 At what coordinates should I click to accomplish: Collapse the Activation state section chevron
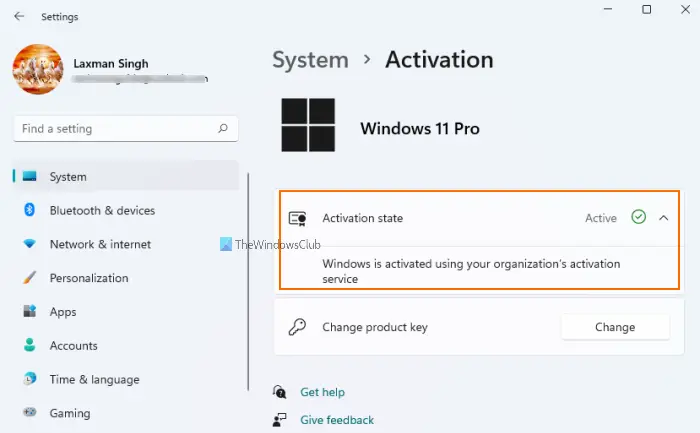tap(663, 218)
